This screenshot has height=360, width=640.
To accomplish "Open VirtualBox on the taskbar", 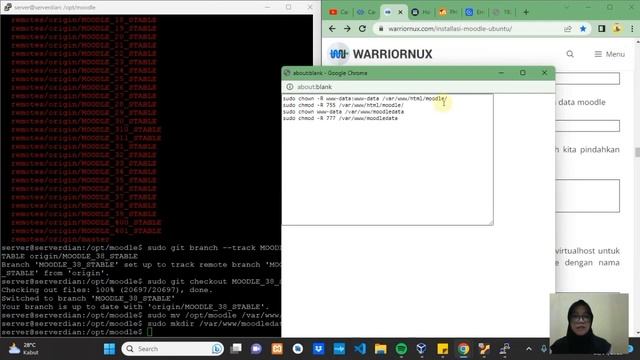I will pos(422,349).
